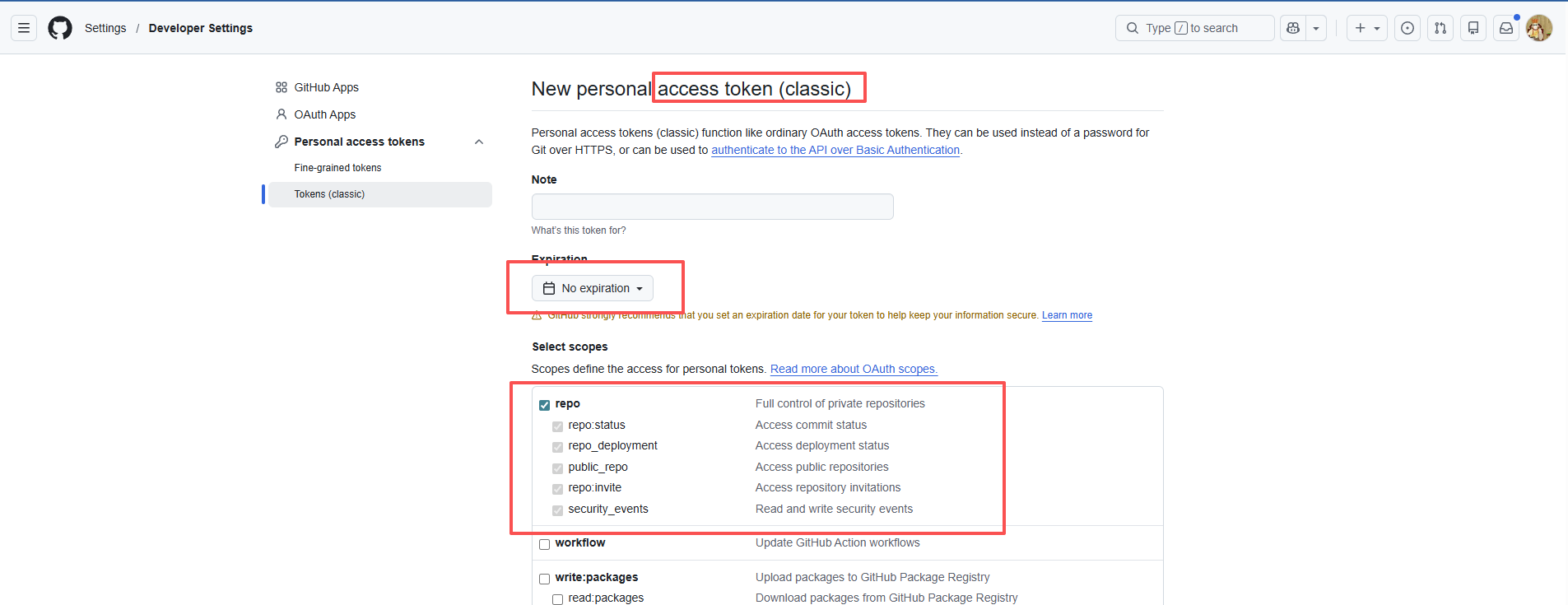1568x605 pixels.
Task: Click the text "Access repository invitations"
Action: pyautogui.click(x=828, y=487)
